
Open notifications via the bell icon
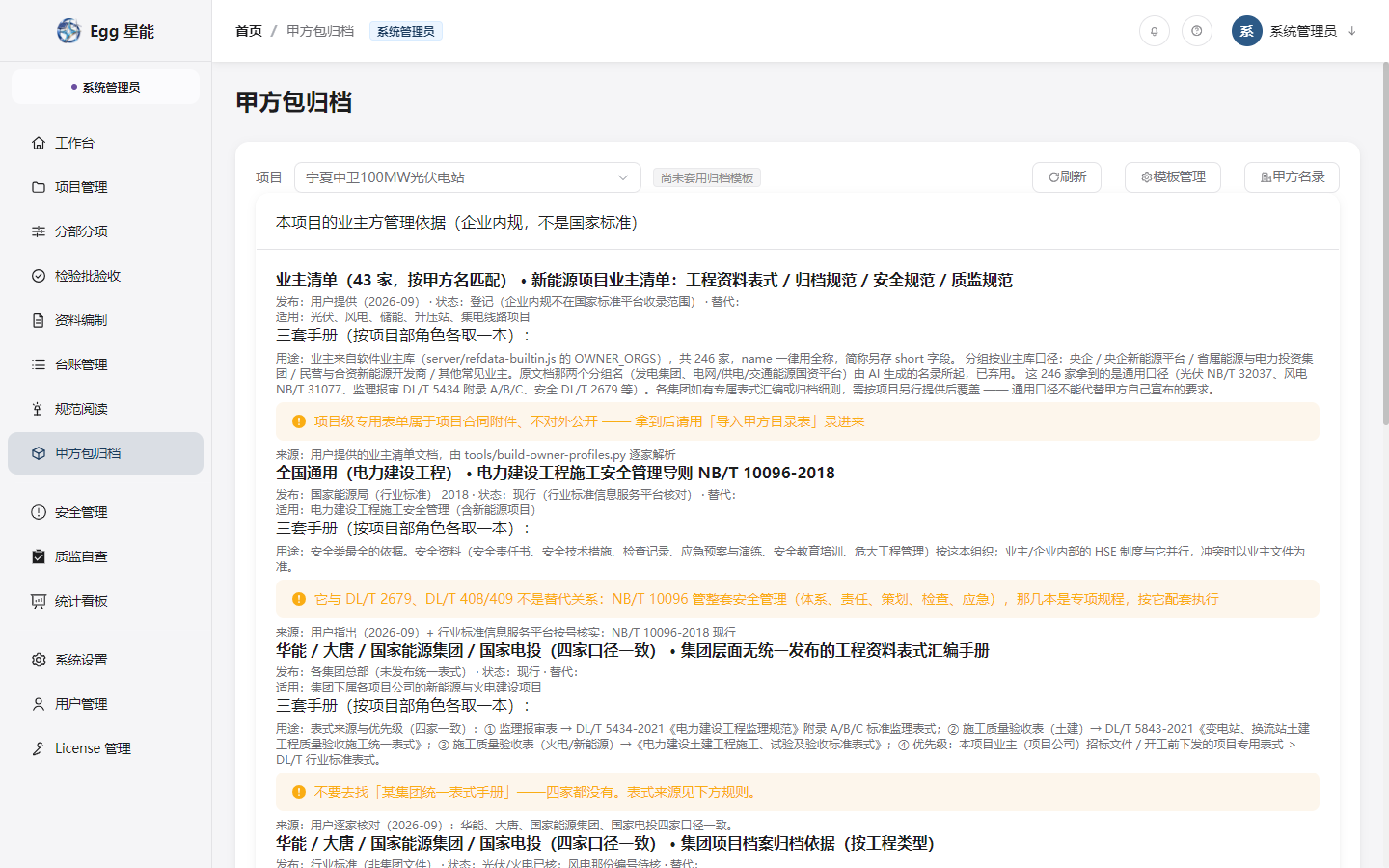(x=1154, y=31)
